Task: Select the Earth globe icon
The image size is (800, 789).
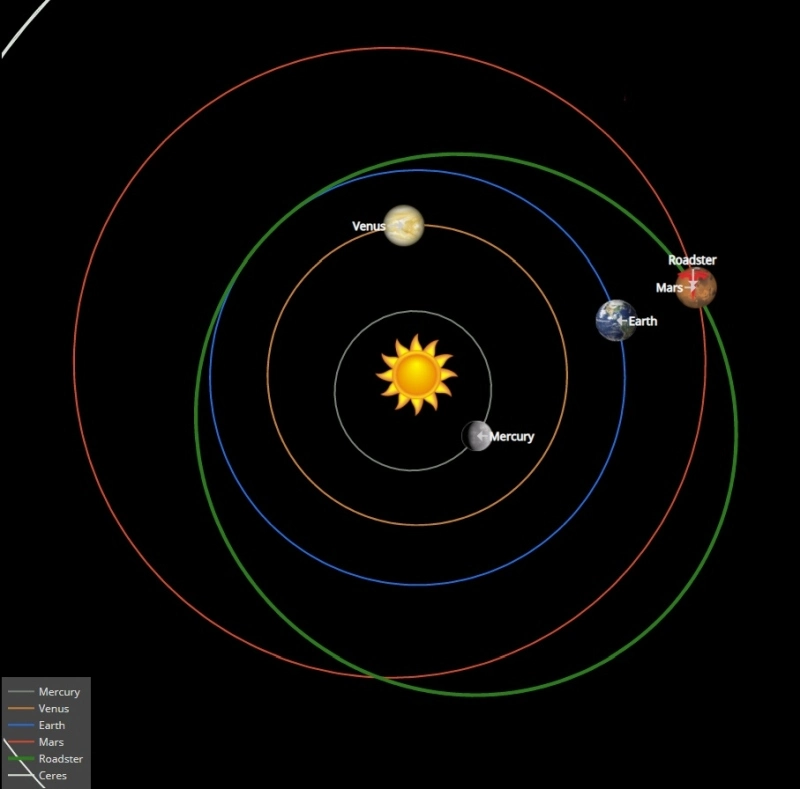Action: click(x=614, y=320)
